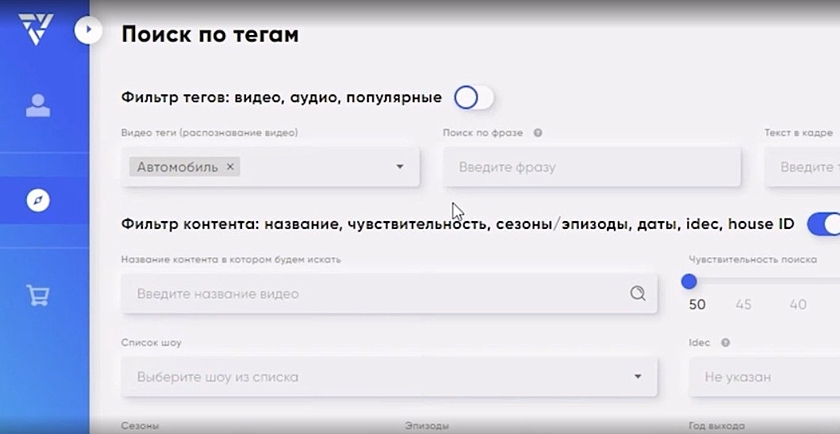Image resolution: width=840 pixels, height=434 pixels.
Task: Expand the sidebar with the arrow button
Action: click(x=88, y=31)
